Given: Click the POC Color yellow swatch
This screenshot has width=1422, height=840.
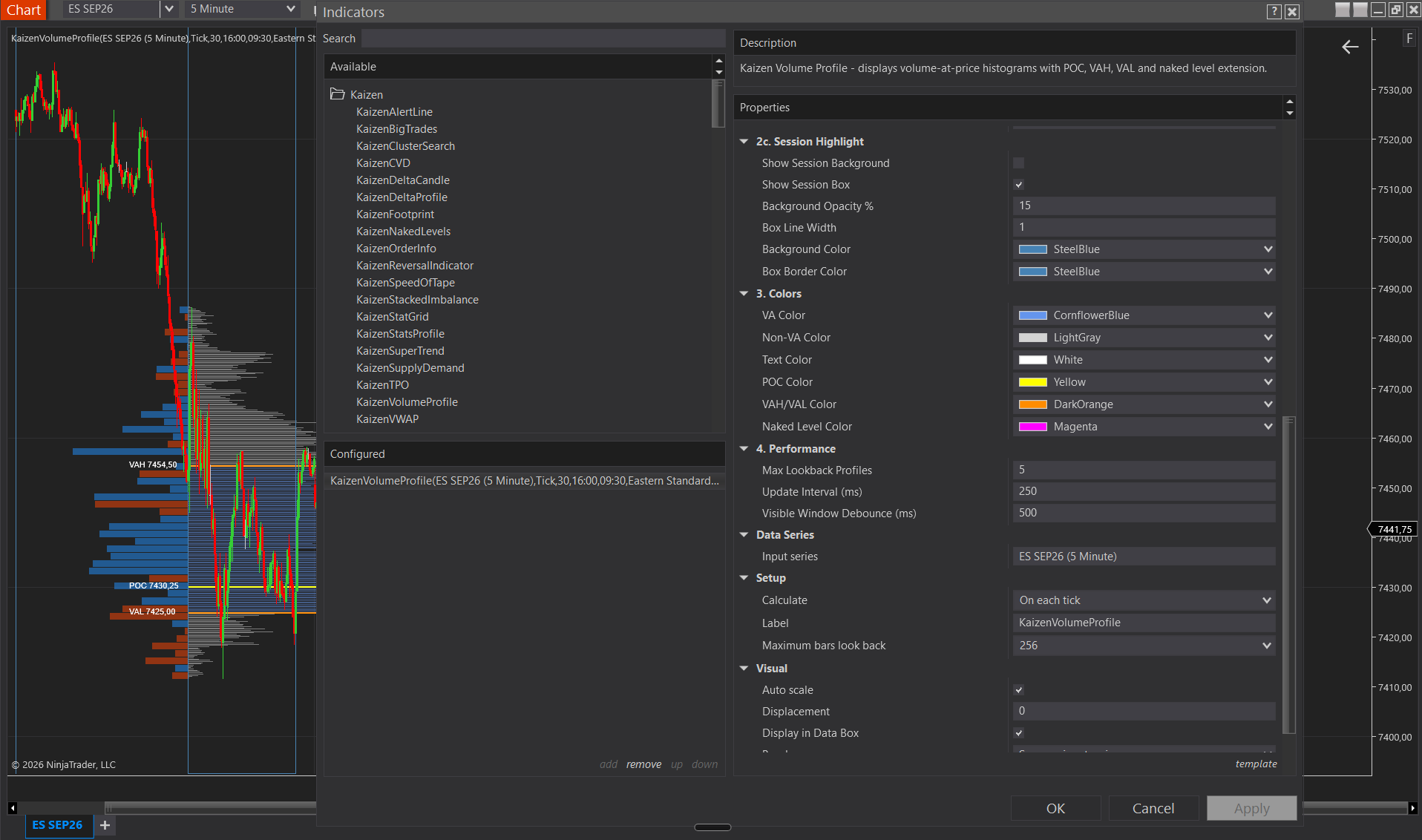Looking at the screenshot, I should point(1033,382).
